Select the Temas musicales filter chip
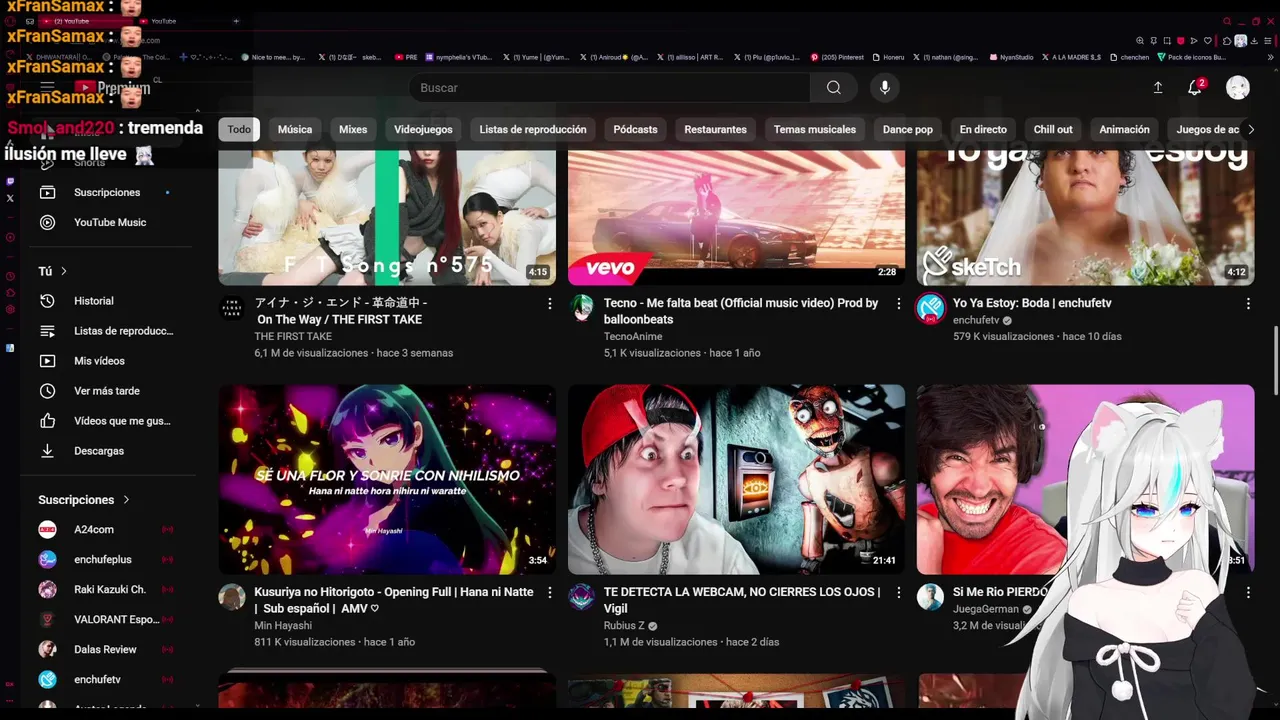This screenshot has height=720, width=1280. click(x=815, y=129)
